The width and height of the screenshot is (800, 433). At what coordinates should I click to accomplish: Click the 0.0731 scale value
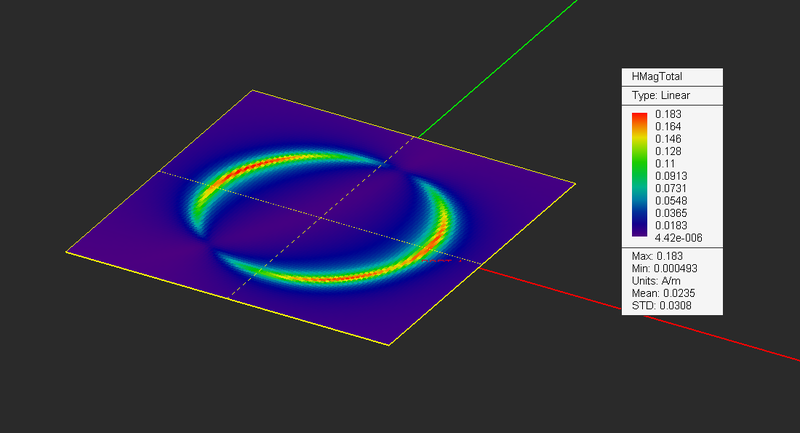click(671, 188)
